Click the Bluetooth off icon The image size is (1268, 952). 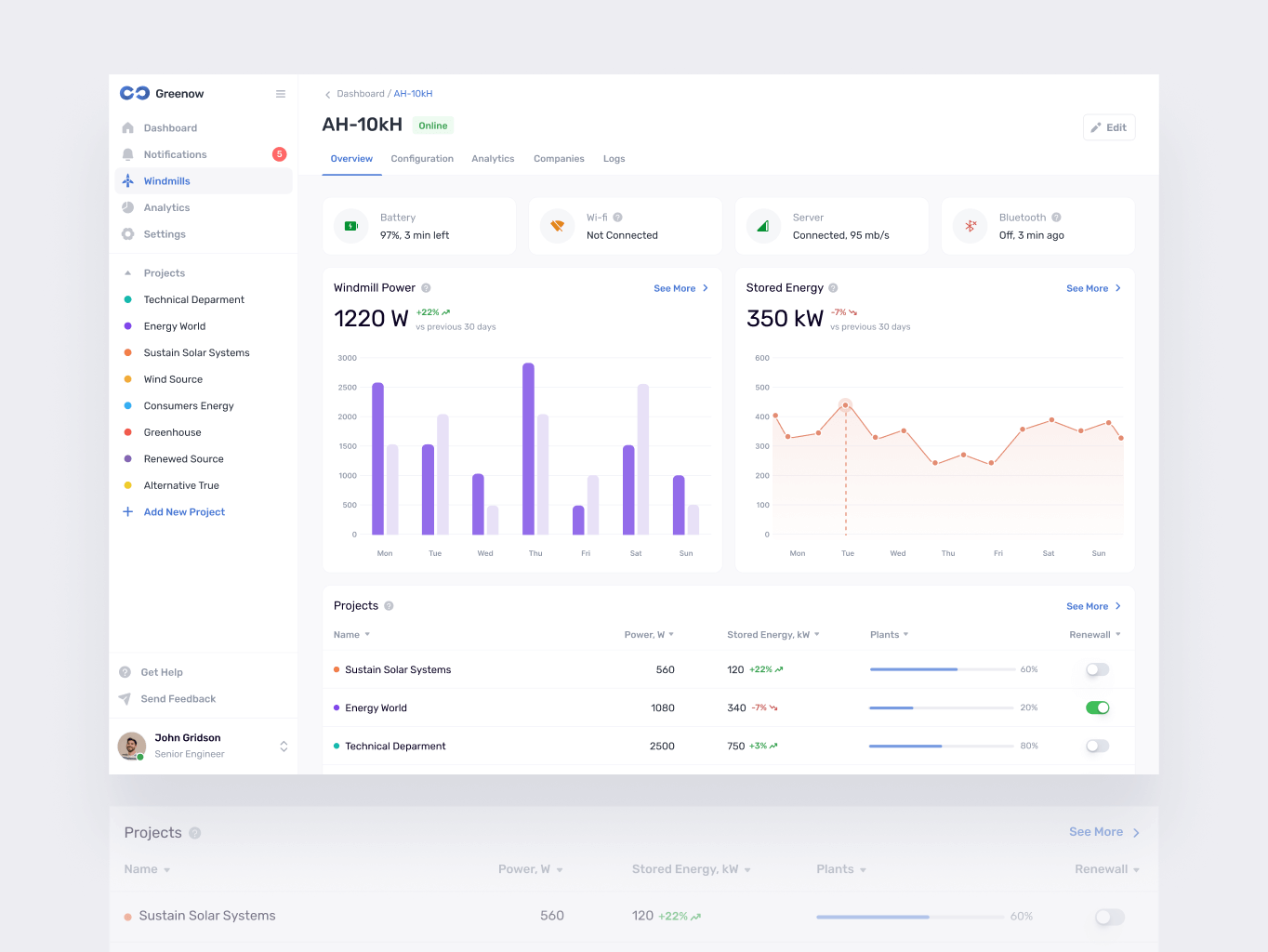click(971, 226)
